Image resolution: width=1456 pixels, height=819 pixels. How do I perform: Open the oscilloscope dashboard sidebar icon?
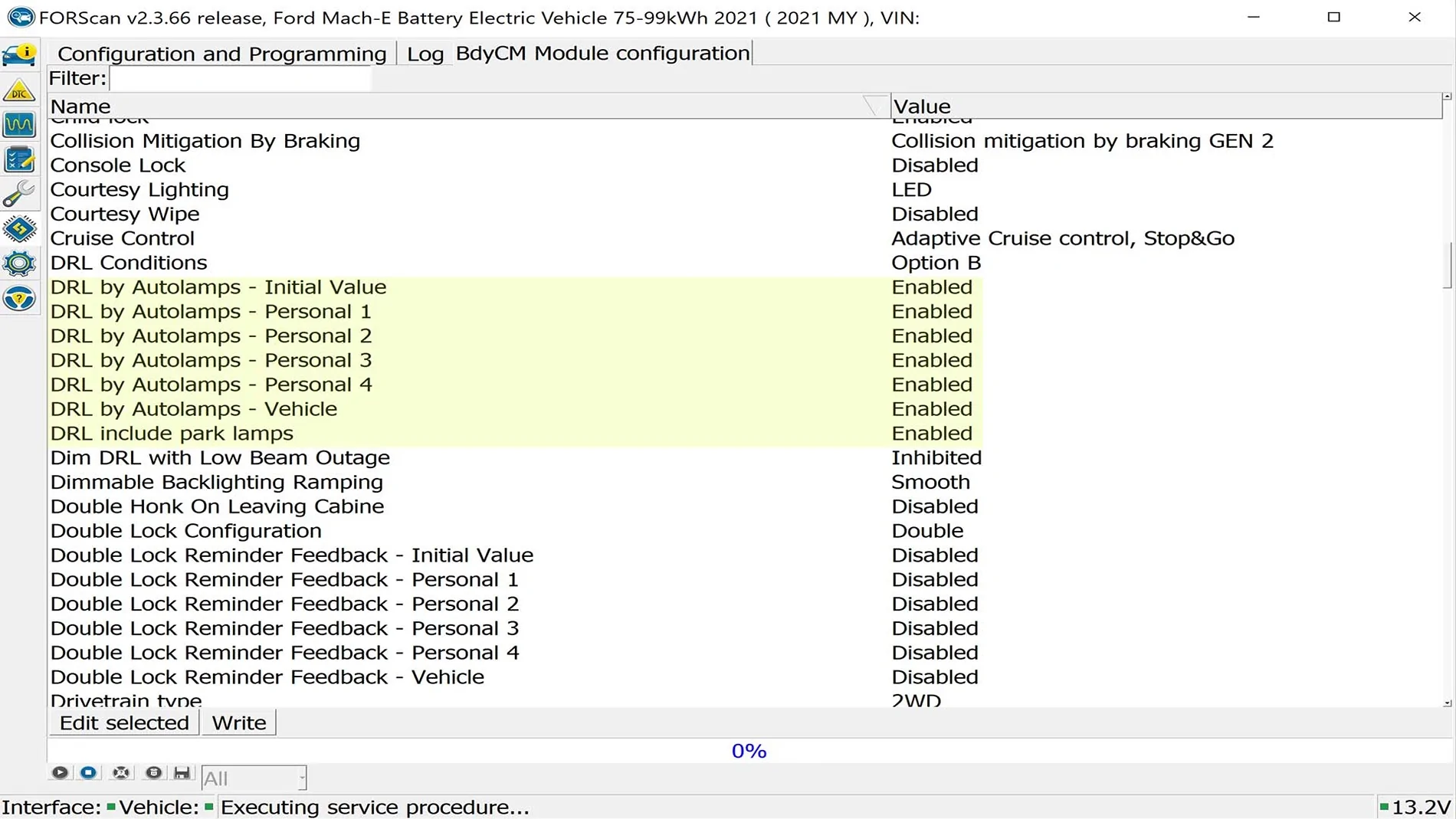[x=19, y=125]
